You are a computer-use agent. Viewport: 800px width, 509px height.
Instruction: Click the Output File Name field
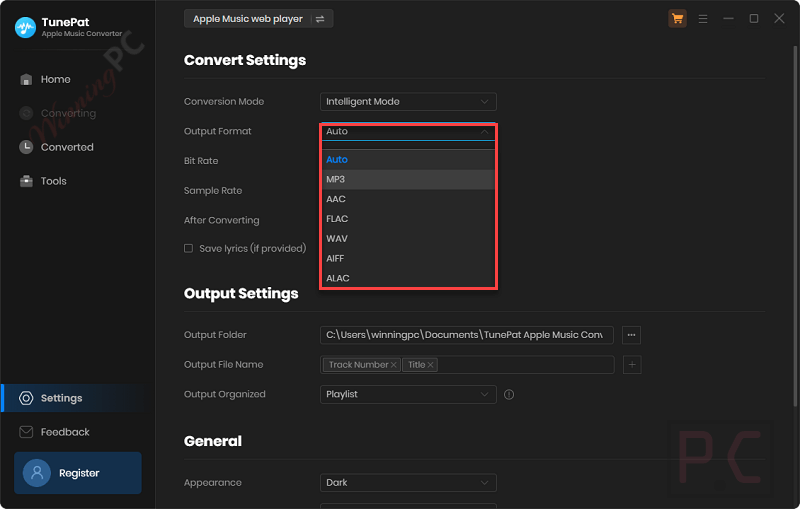tap(466, 365)
